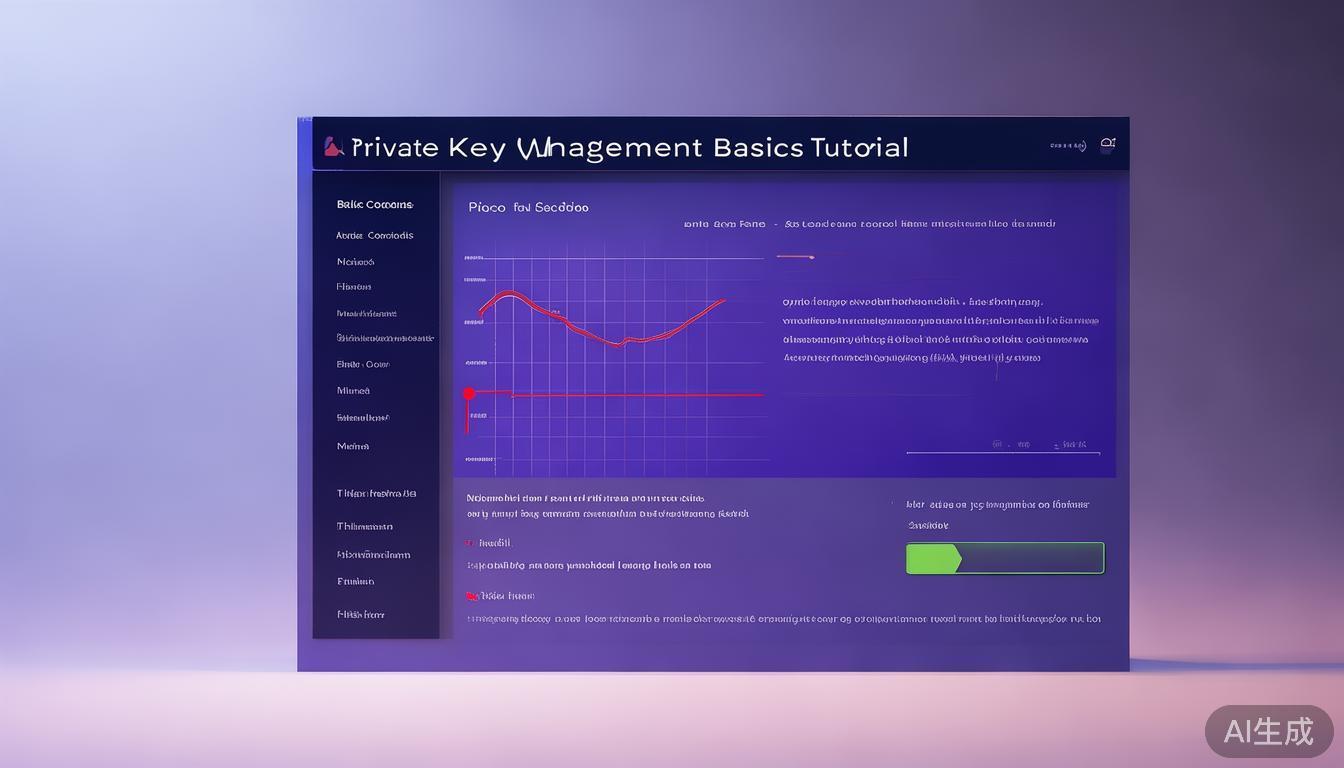Open the longest sidebar item in upper group

click(385, 339)
